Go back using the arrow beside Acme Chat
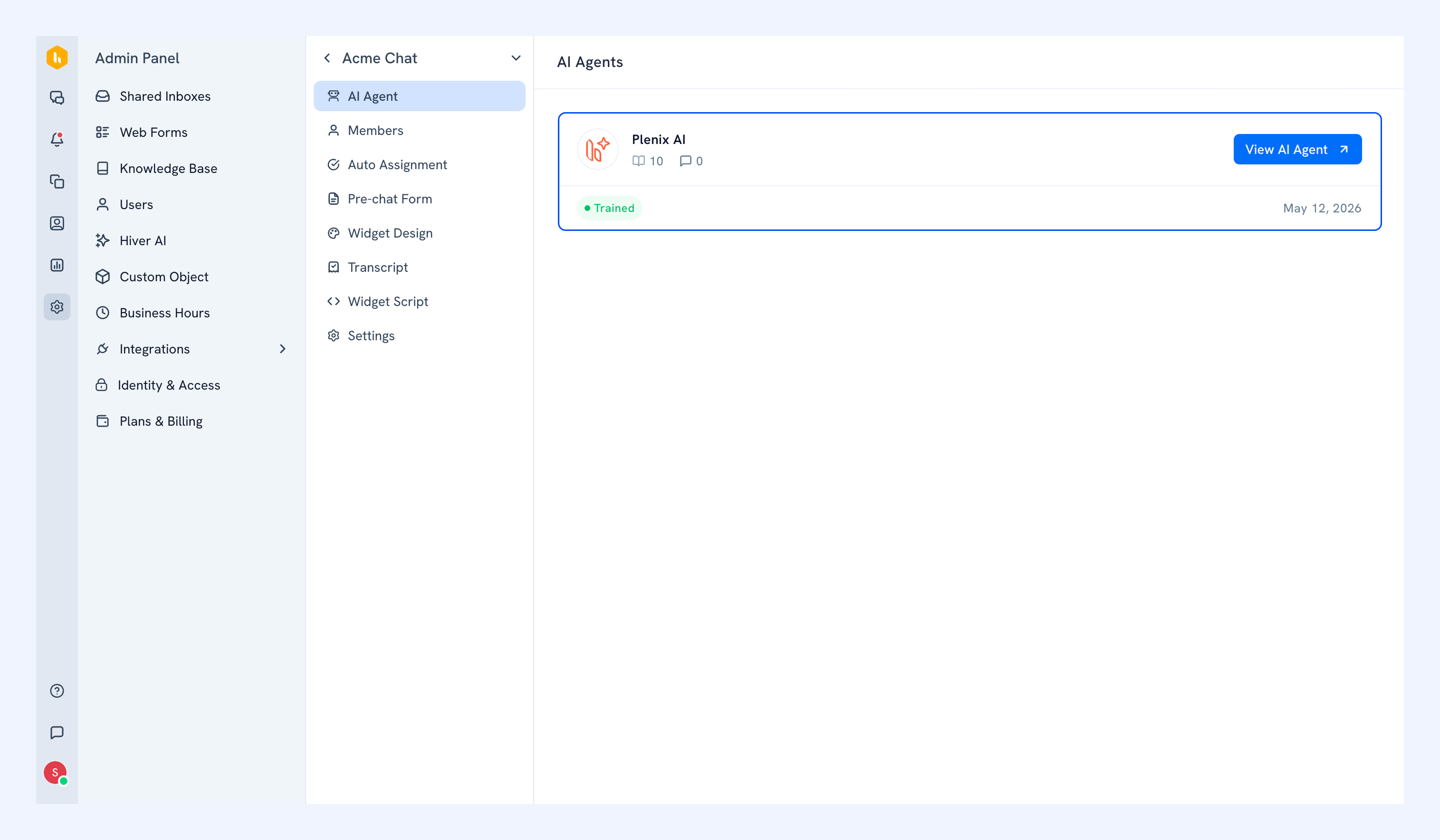The height and width of the screenshot is (840, 1440). coord(327,58)
